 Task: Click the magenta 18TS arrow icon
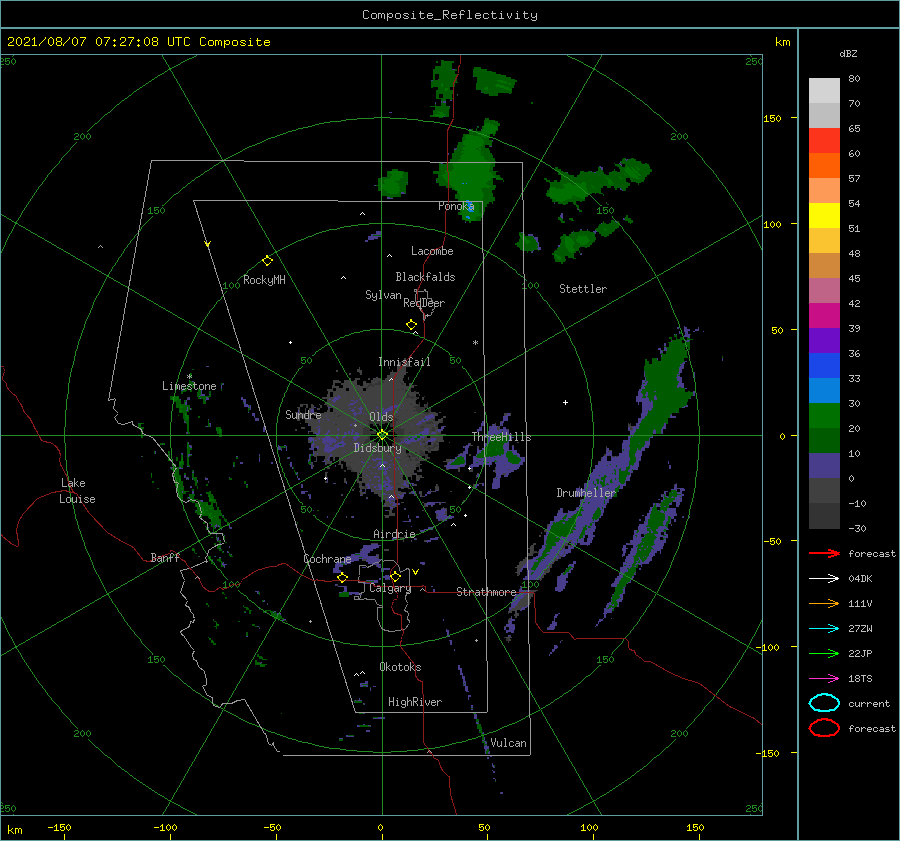coord(824,679)
